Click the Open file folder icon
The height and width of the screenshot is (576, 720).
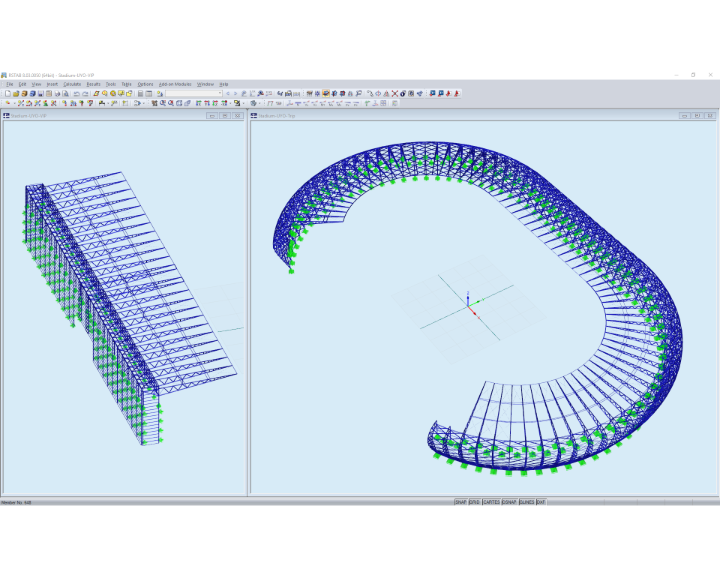[16, 93]
